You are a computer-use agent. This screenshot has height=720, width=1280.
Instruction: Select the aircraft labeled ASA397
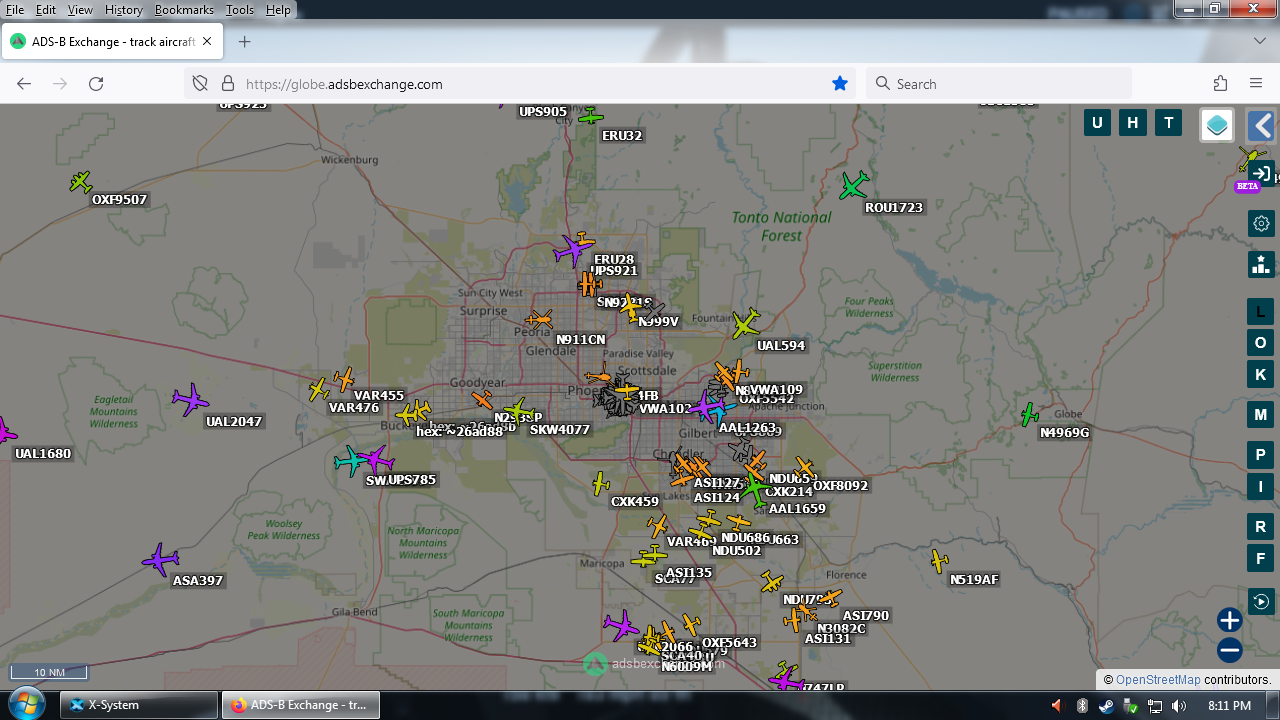pyautogui.click(x=160, y=560)
